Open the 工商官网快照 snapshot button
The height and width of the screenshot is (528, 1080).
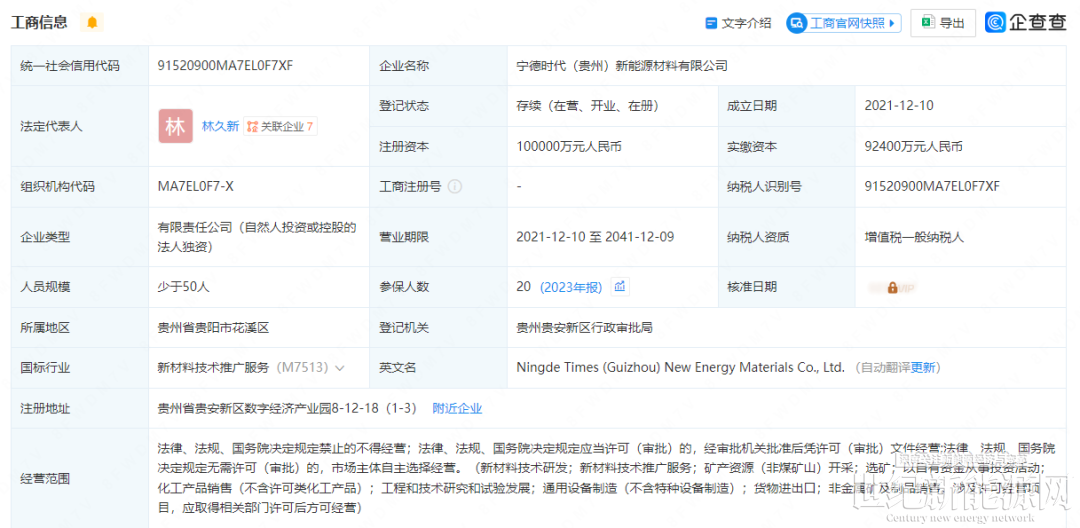tap(846, 23)
